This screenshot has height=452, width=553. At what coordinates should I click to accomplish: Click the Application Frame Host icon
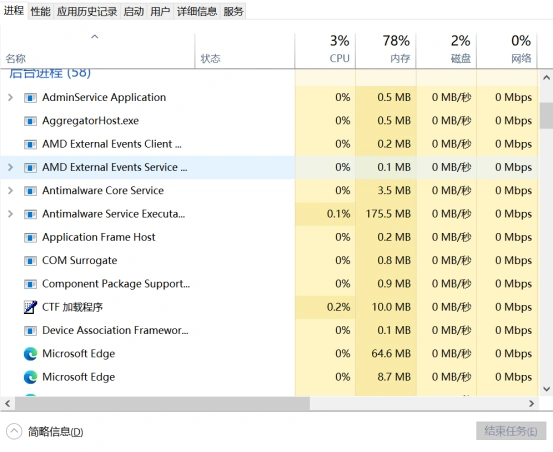tap(30, 238)
